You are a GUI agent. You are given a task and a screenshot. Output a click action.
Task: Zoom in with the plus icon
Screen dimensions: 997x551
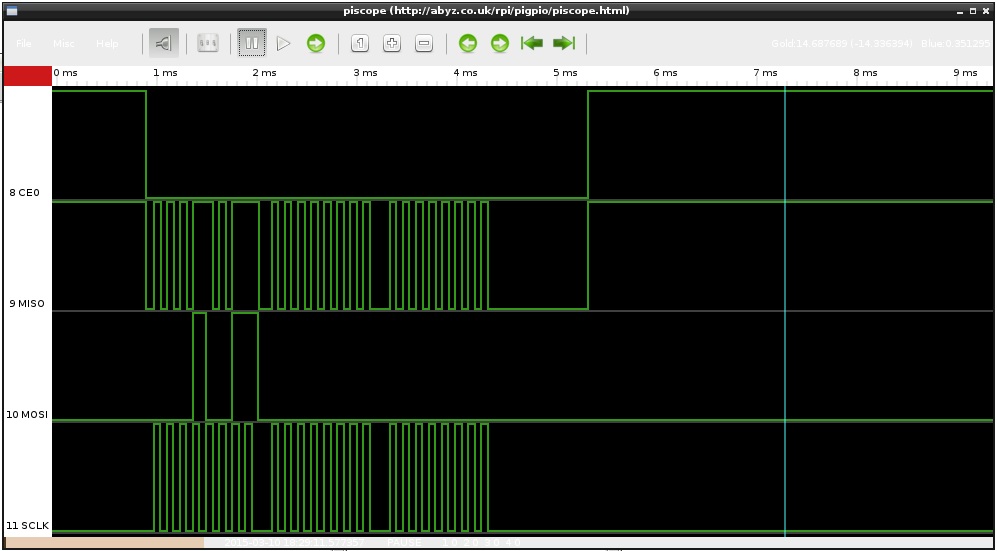pyautogui.click(x=392, y=43)
